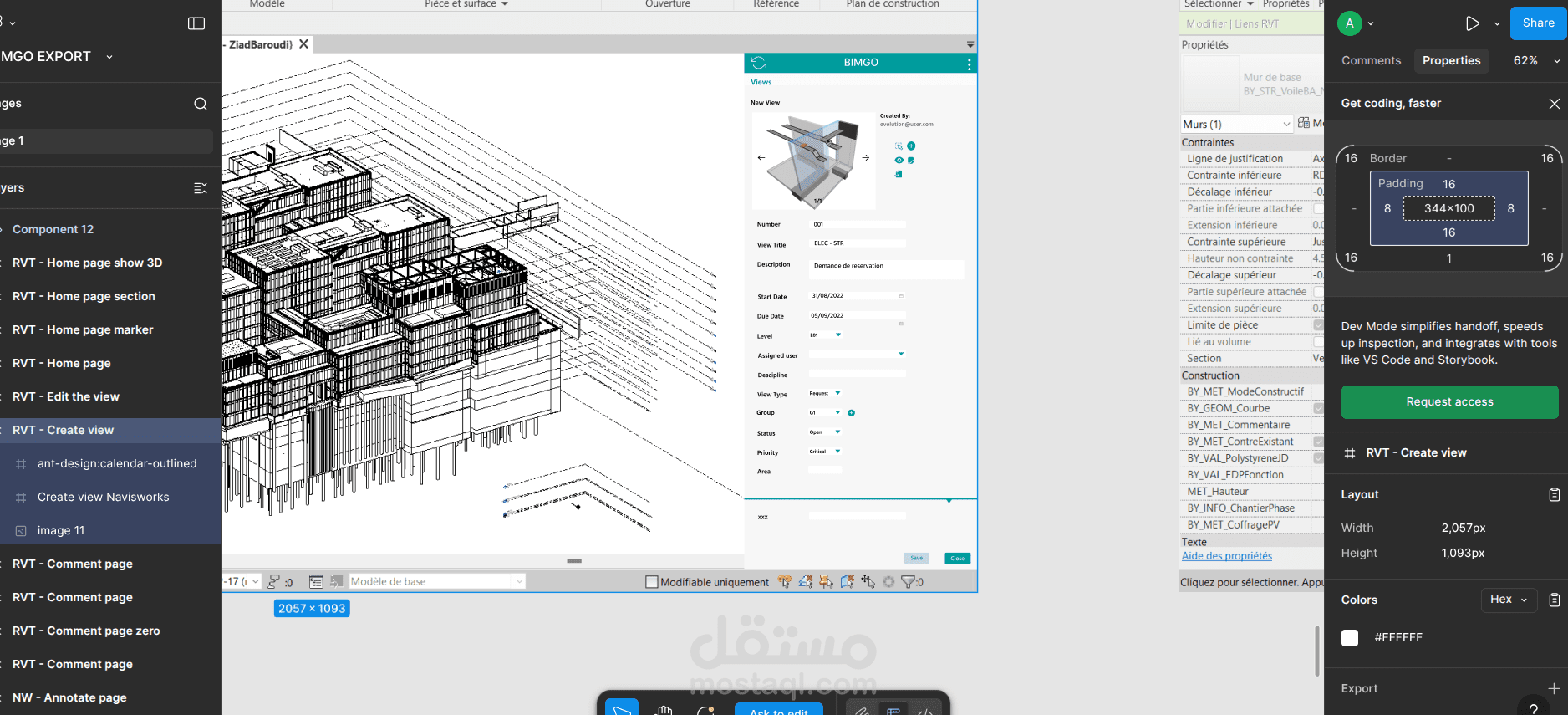Open the Pièce et surface ribbon panel menu
This screenshot has width=1568, height=715.
pyautogui.click(x=466, y=4)
